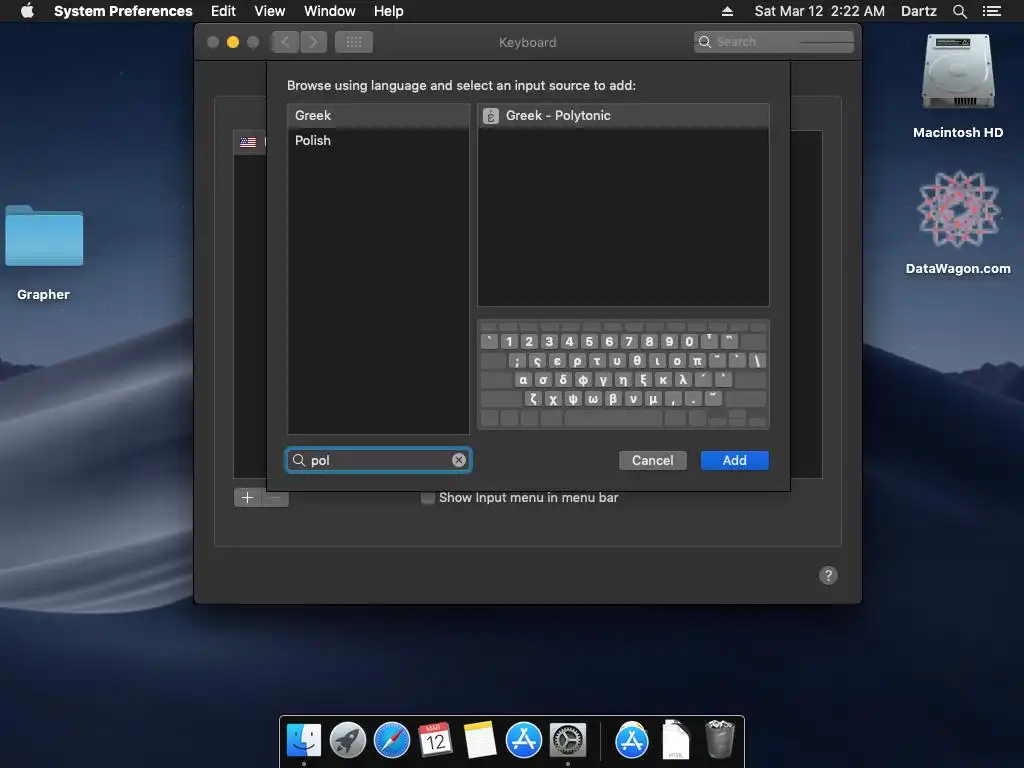1024x768 pixels.
Task: Open the Trash in the Dock
Action: coord(720,740)
